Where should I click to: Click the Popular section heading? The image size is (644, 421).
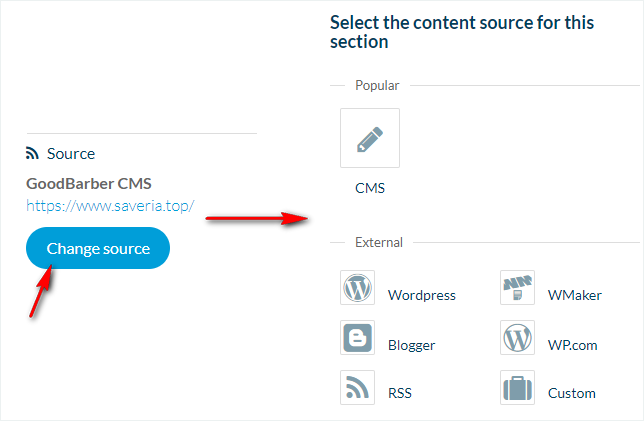pyautogui.click(x=377, y=86)
